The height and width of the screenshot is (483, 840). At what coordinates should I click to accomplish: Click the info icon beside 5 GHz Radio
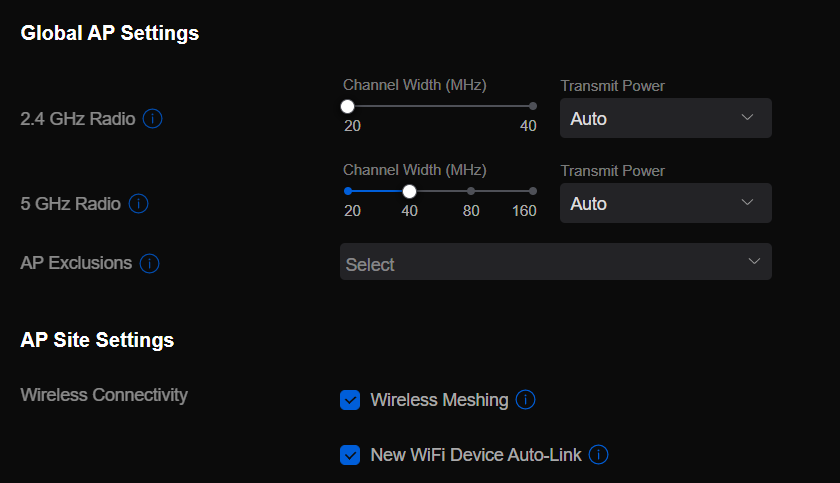coord(139,204)
